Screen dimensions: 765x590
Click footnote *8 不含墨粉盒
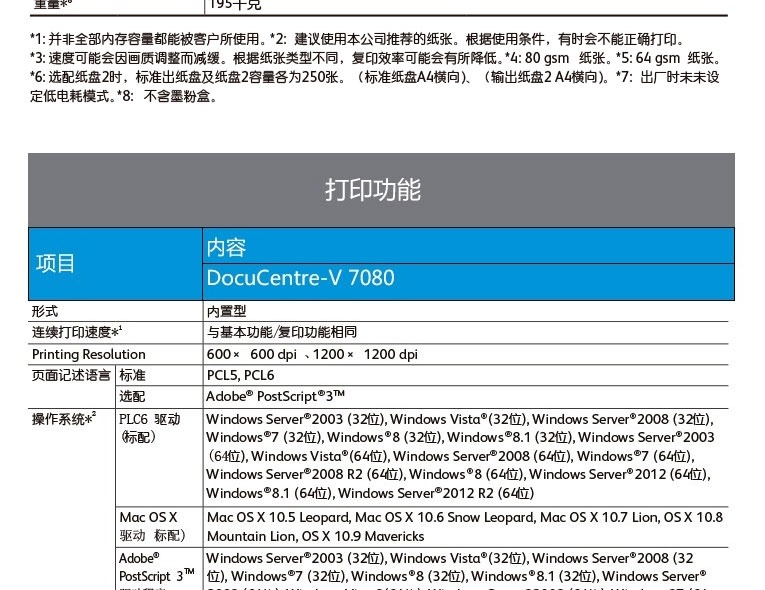167,96
